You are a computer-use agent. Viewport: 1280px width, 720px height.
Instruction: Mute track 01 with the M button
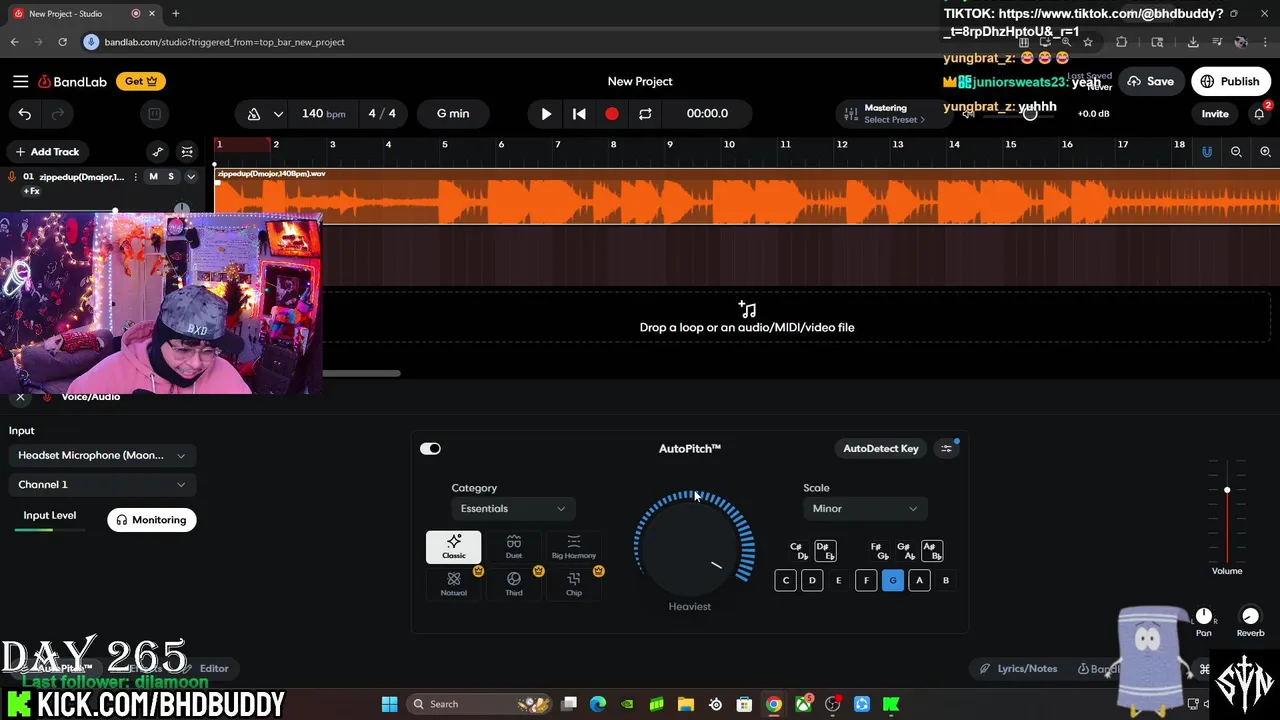click(x=153, y=177)
